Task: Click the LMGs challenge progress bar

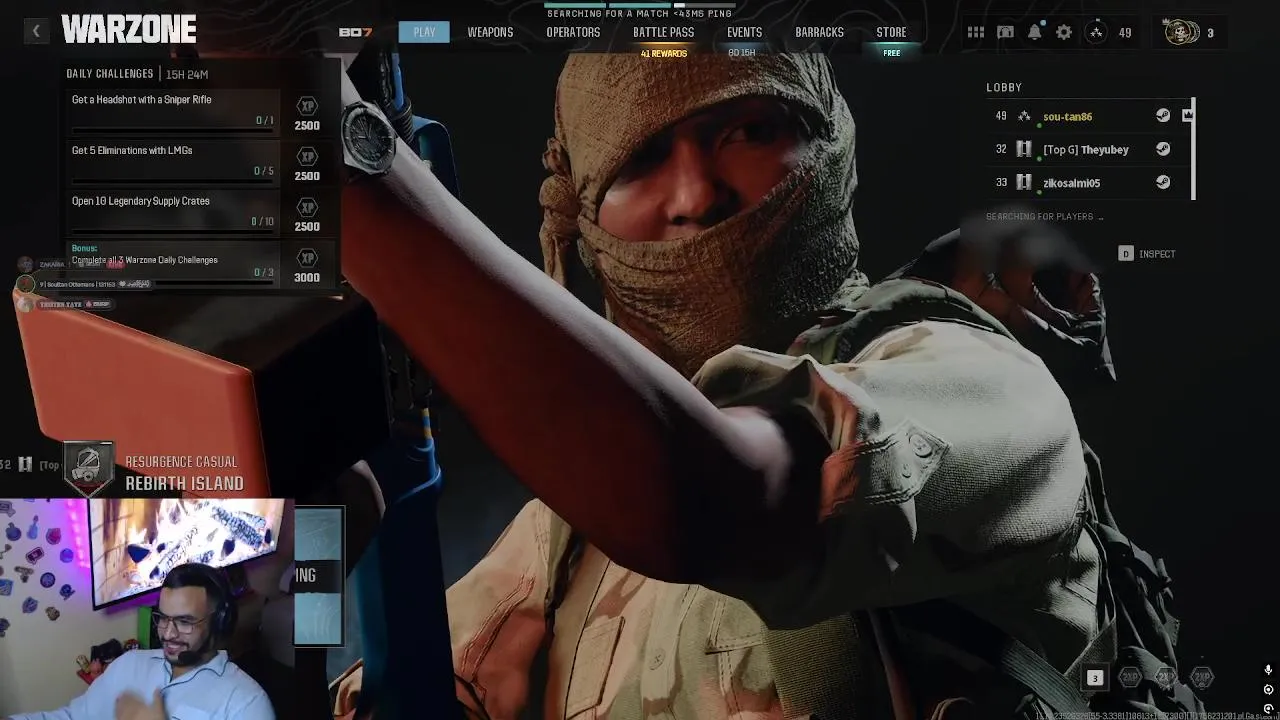Action: click(172, 180)
